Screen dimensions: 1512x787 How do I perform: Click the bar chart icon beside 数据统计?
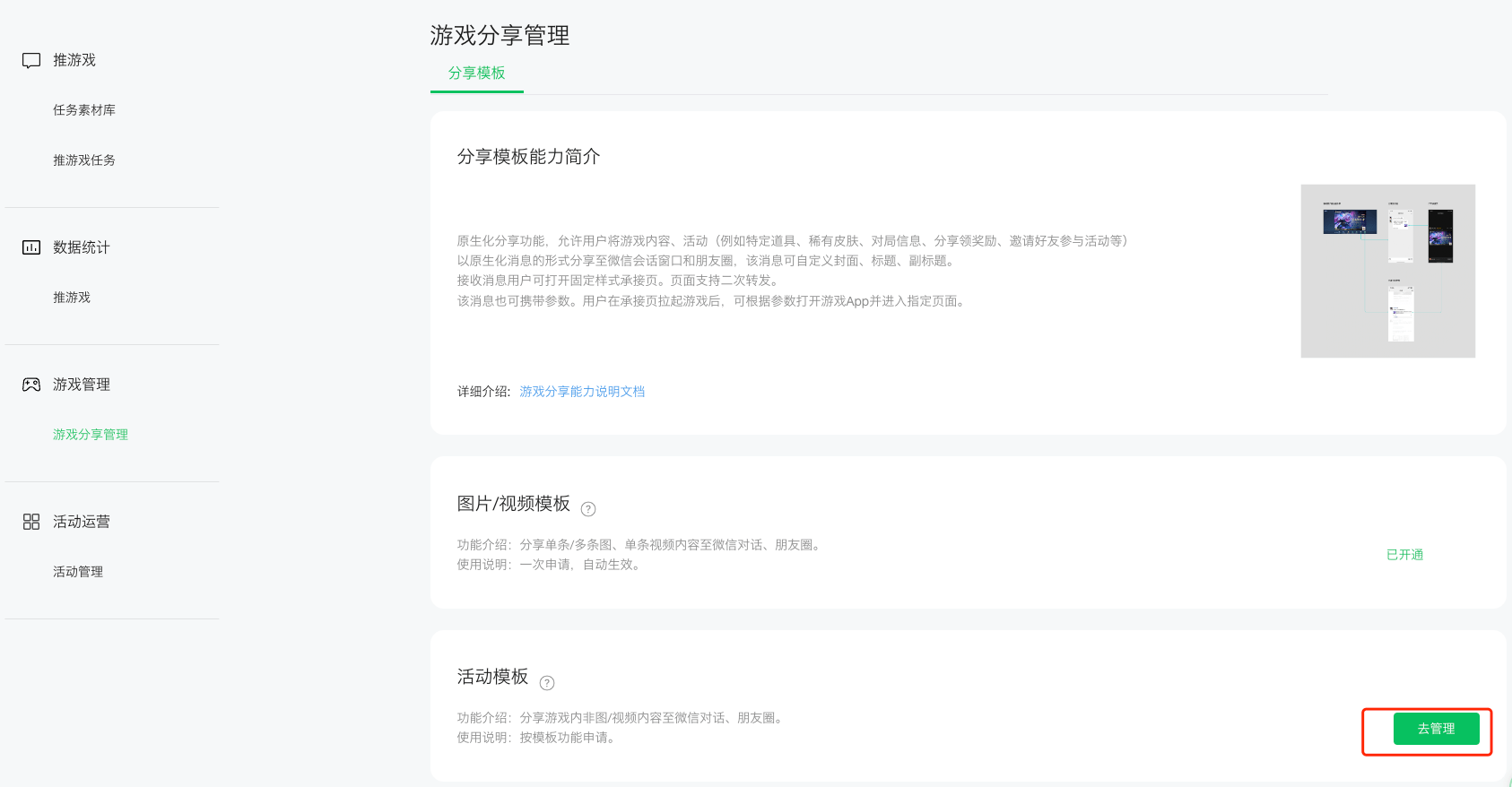click(x=31, y=247)
